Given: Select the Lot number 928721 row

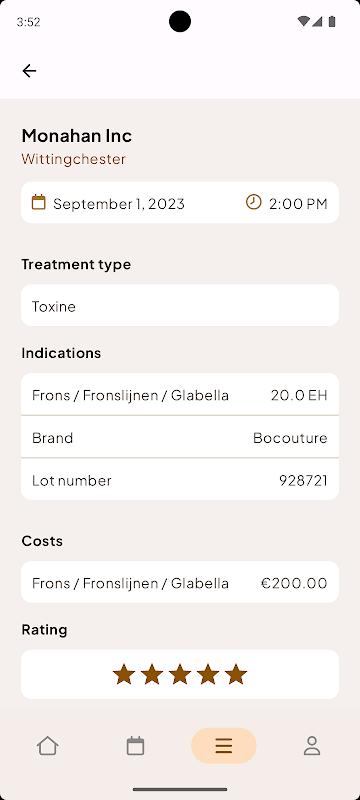Looking at the screenshot, I should click(x=180, y=480).
